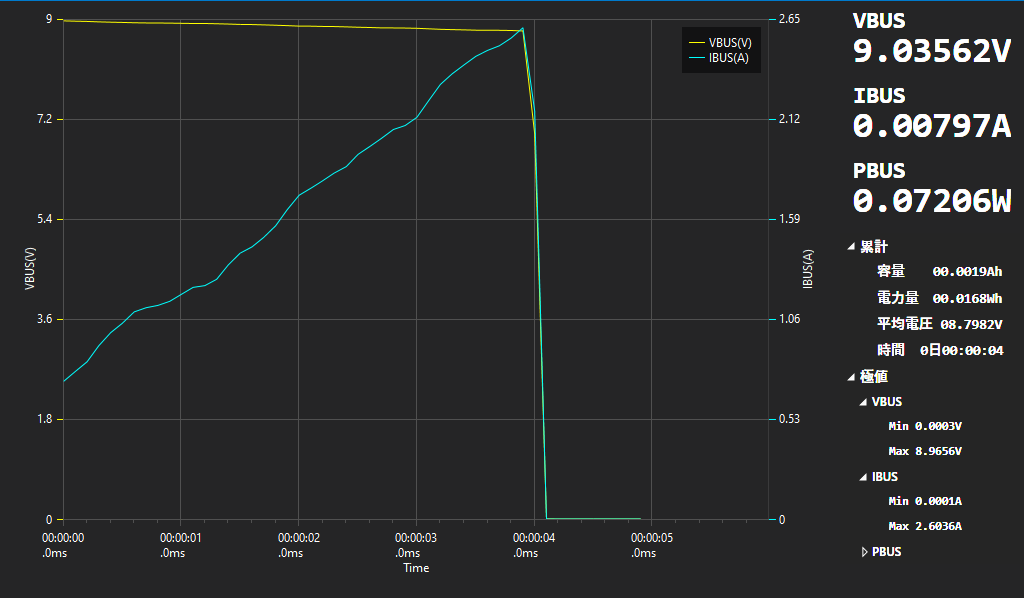Viewport: 1024px width, 598px height.
Task: Click the IBUS(A) right axis title
Action: click(808, 269)
